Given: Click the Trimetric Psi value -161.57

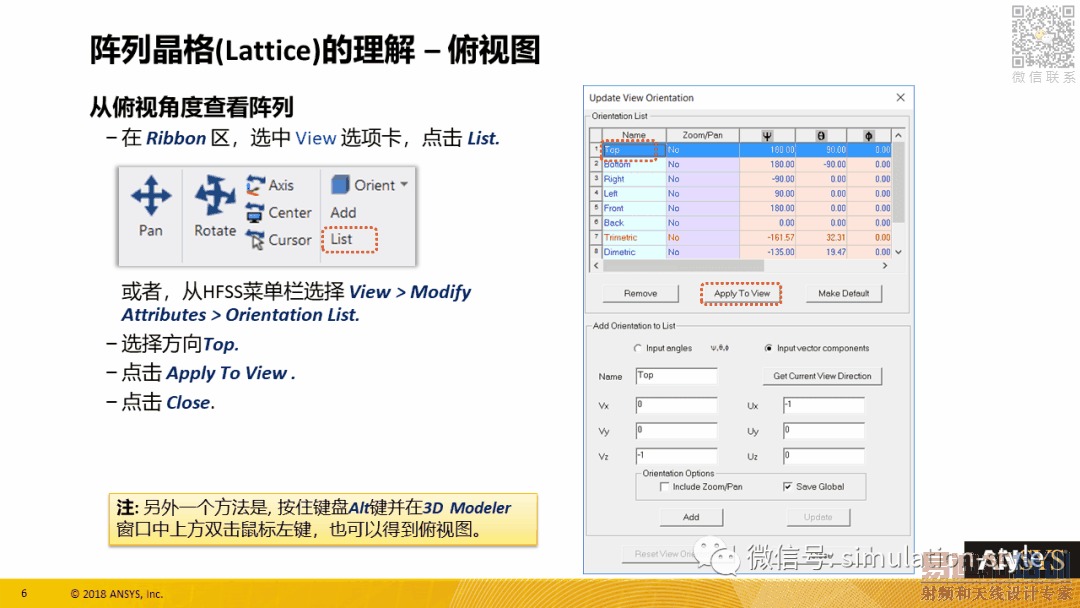Looking at the screenshot, I should click(x=780, y=238).
